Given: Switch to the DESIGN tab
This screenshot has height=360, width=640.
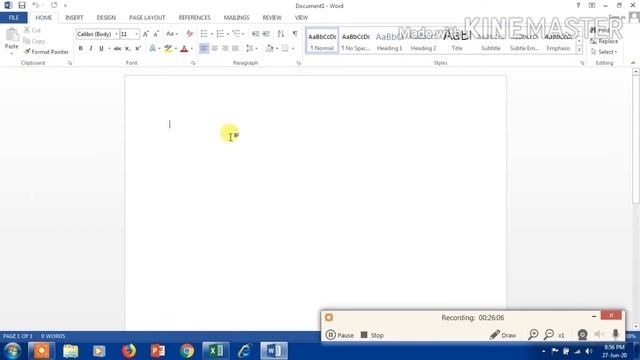Looking at the screenshot, I should coord(106,18).
